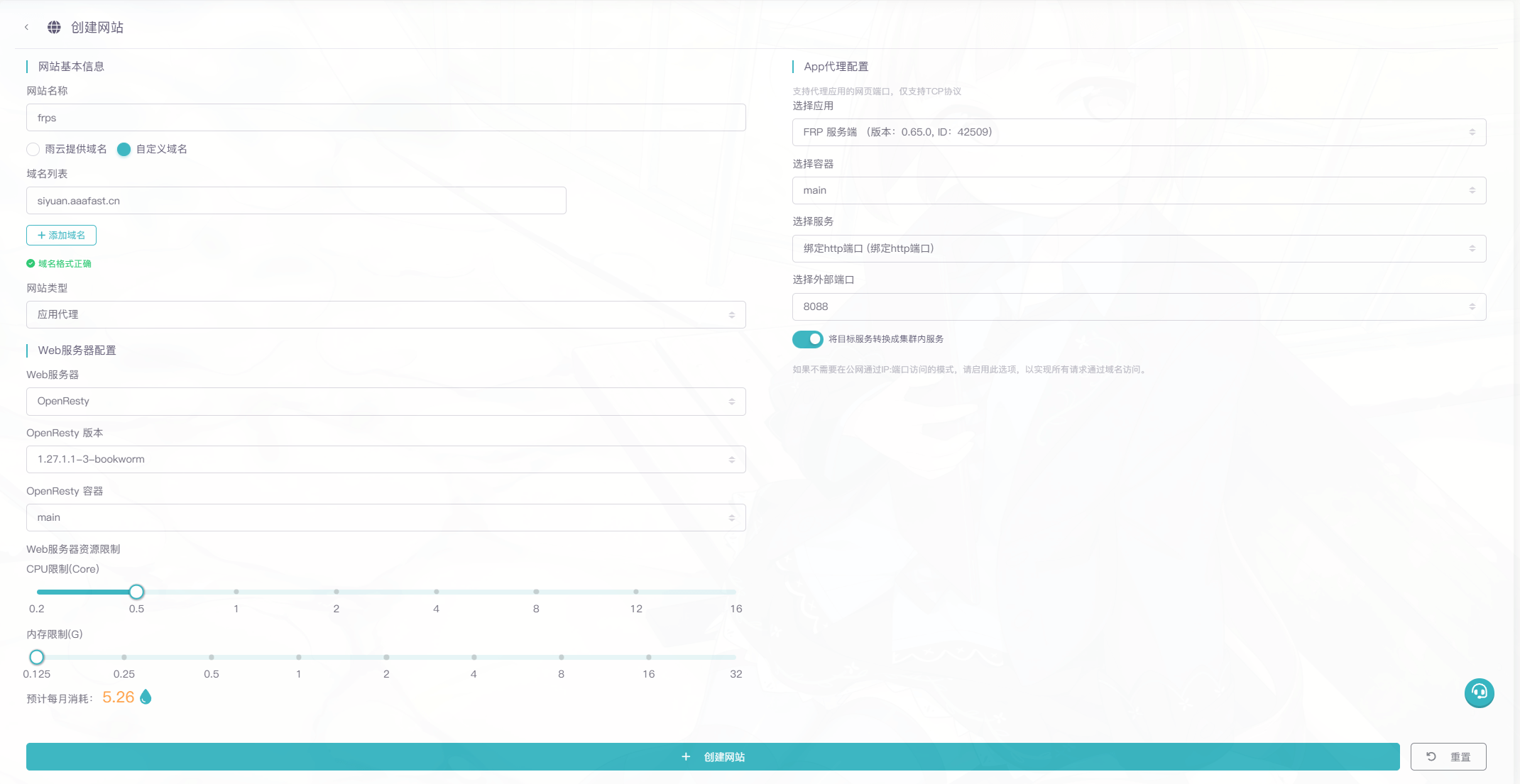The width and height of the screenshot is (1520, 784).
Task: Set memory limit slider to 1G mark
Action: point(299,657)
